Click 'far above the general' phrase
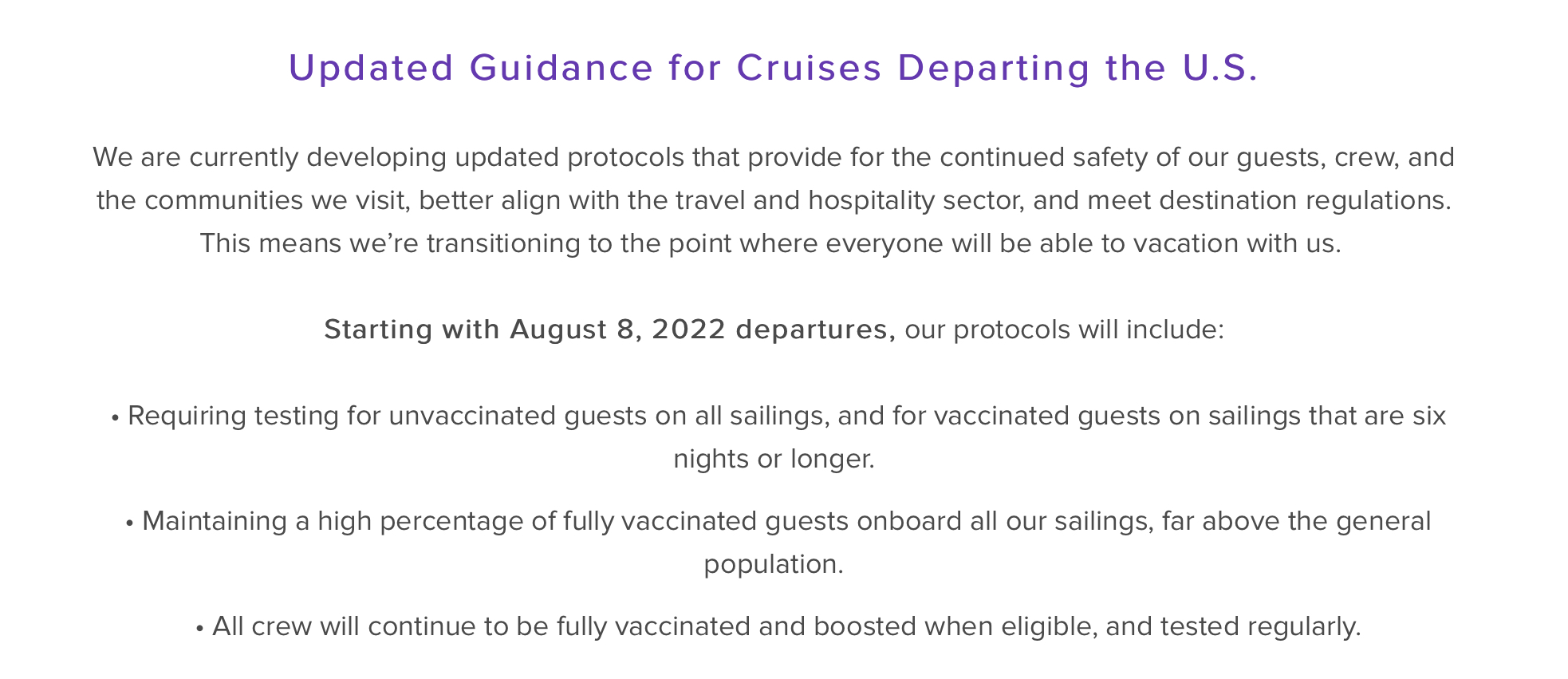Image resolution: width=1568 pixels, height=679 pixels. point(1296,522)
